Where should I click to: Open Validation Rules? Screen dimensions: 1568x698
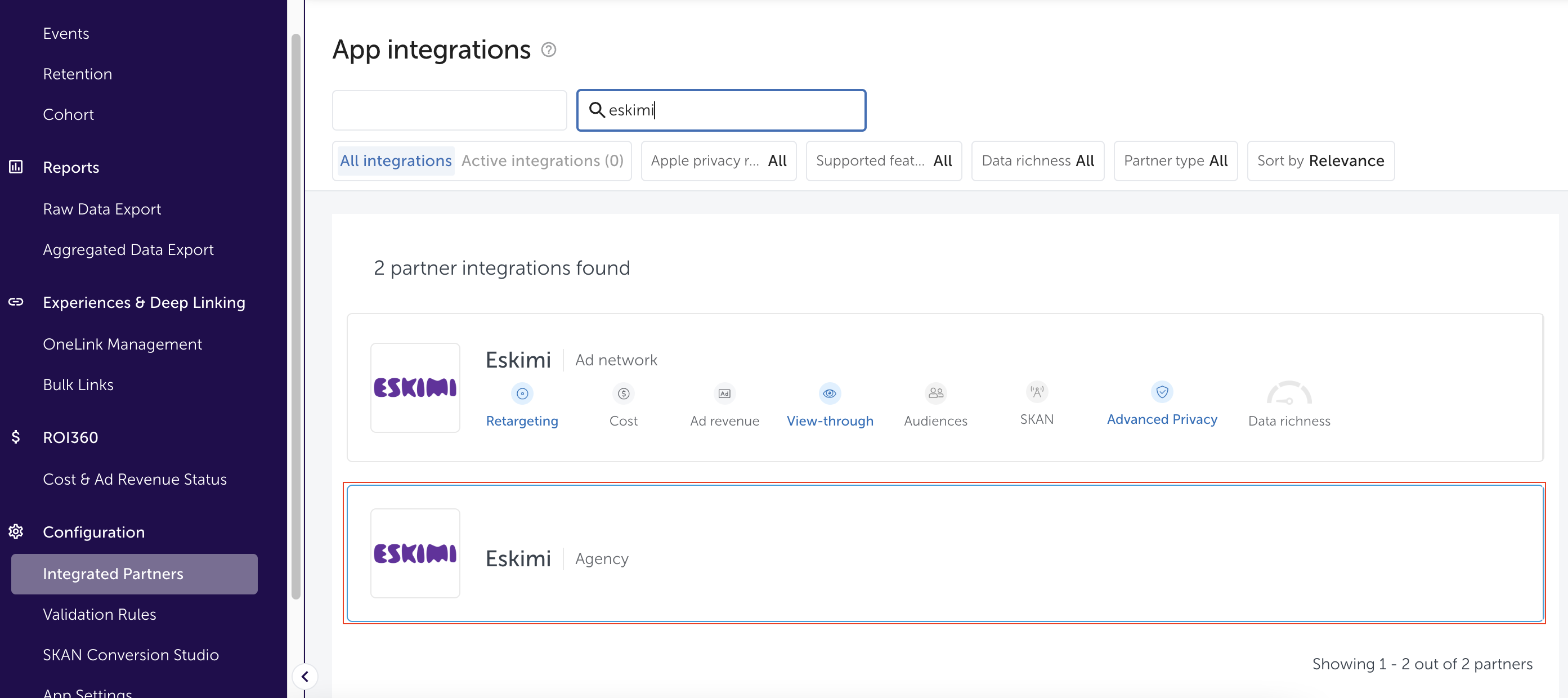tap(99, 615)
